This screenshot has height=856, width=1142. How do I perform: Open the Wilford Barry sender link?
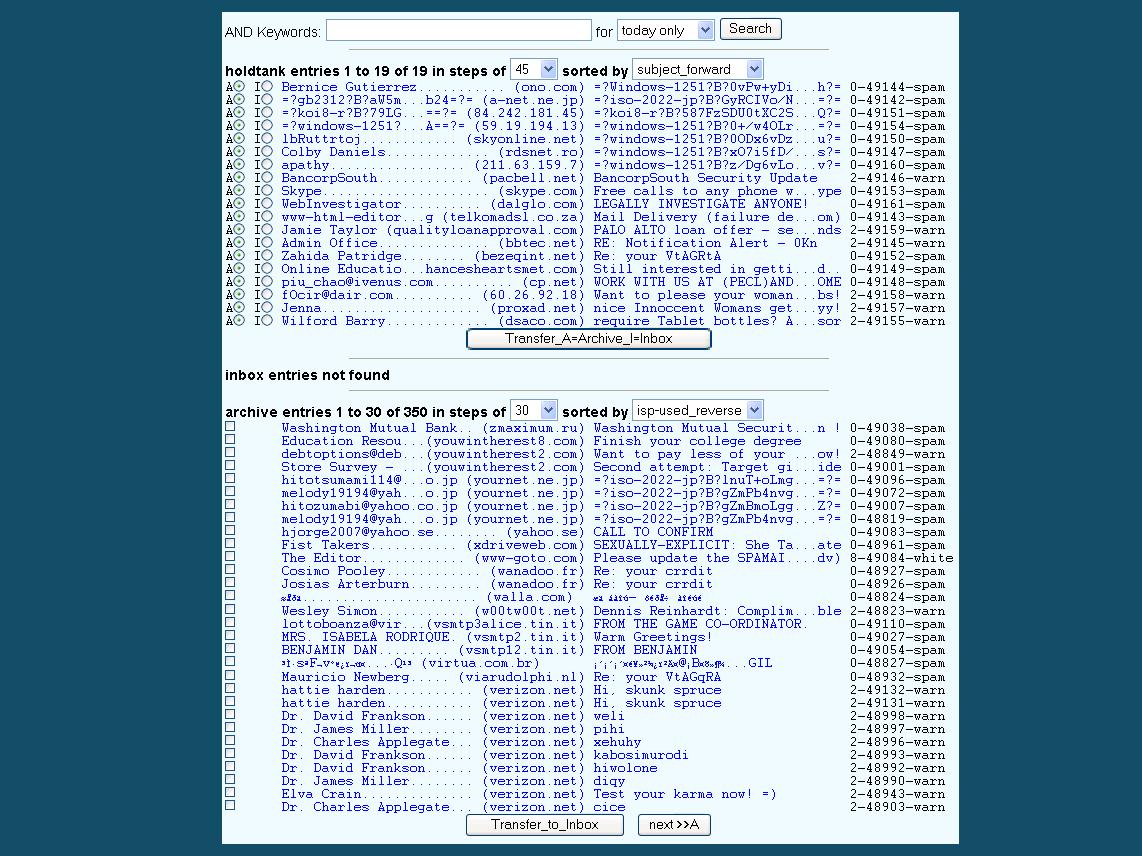click(433, 321)
